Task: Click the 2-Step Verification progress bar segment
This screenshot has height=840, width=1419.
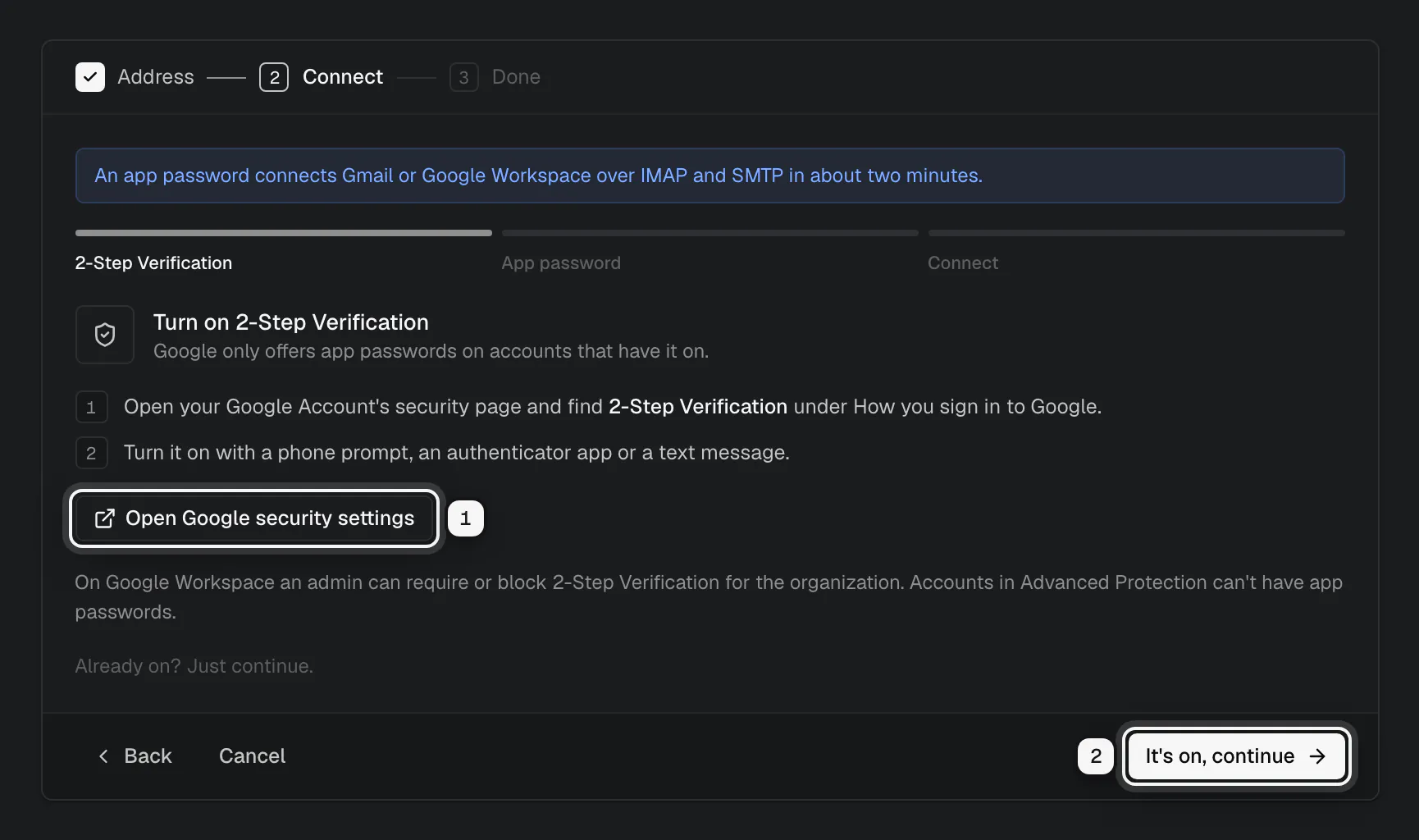Action: coord(284,233)
